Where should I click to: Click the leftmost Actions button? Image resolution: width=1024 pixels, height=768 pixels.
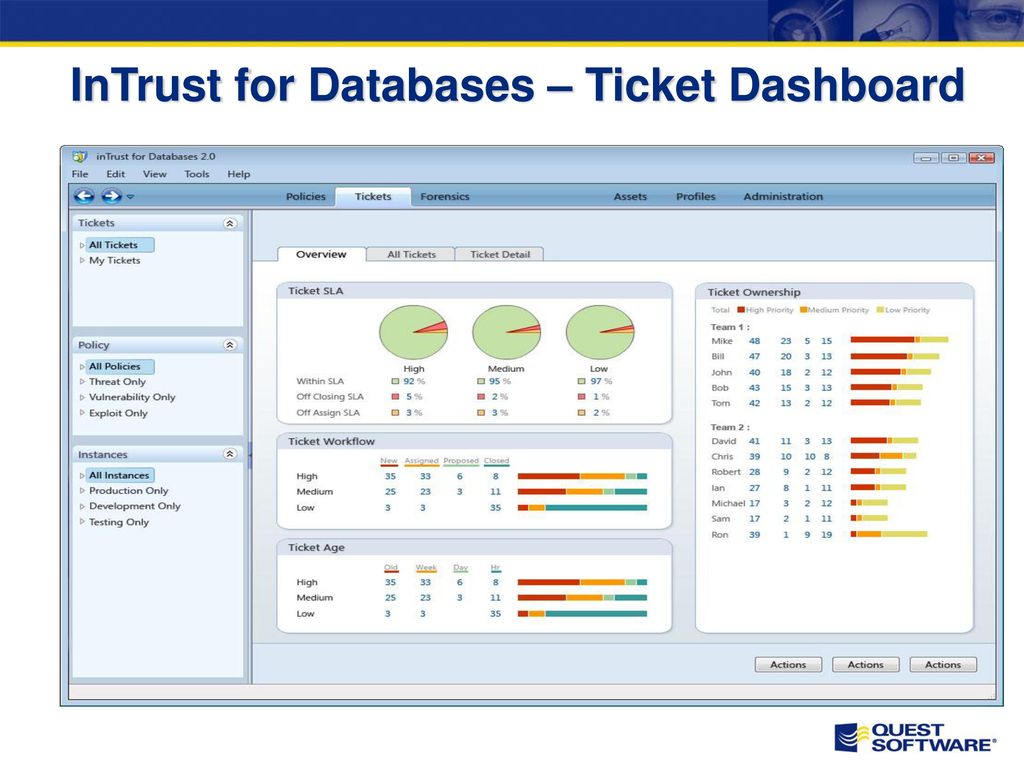tap(788, 665)
